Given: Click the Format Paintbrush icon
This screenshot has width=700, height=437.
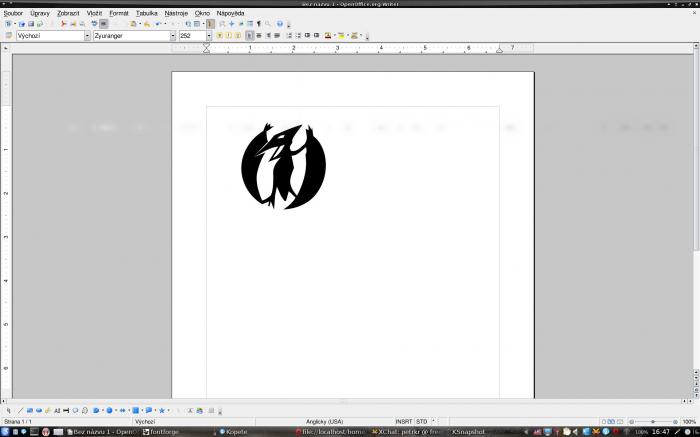Looking at the screenshot, I should pyautogui.click(x=147, y=24).
